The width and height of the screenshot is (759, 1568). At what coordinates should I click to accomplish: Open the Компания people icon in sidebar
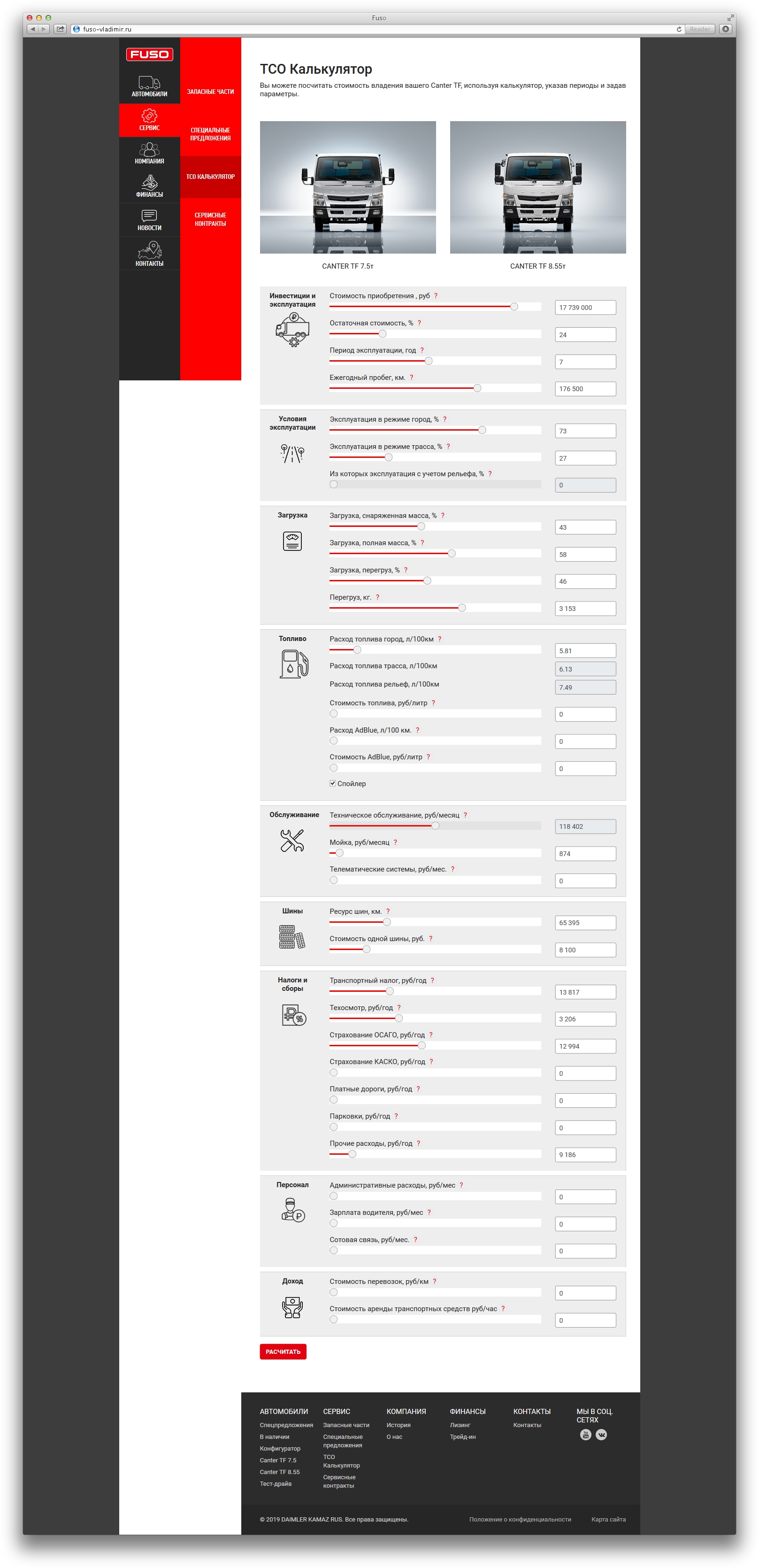149,149
